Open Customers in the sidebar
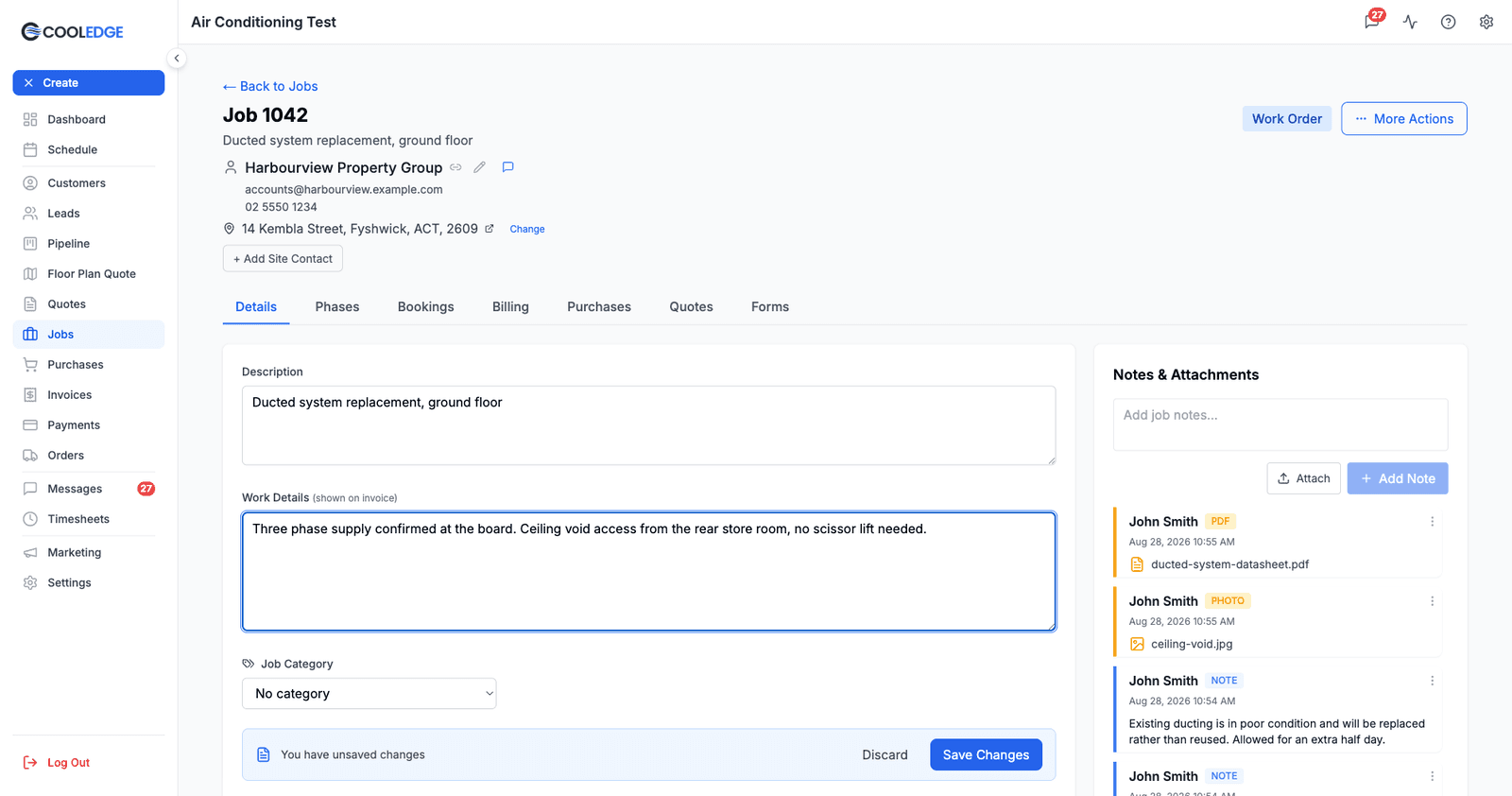1512x796 pixels. (89, 183)
